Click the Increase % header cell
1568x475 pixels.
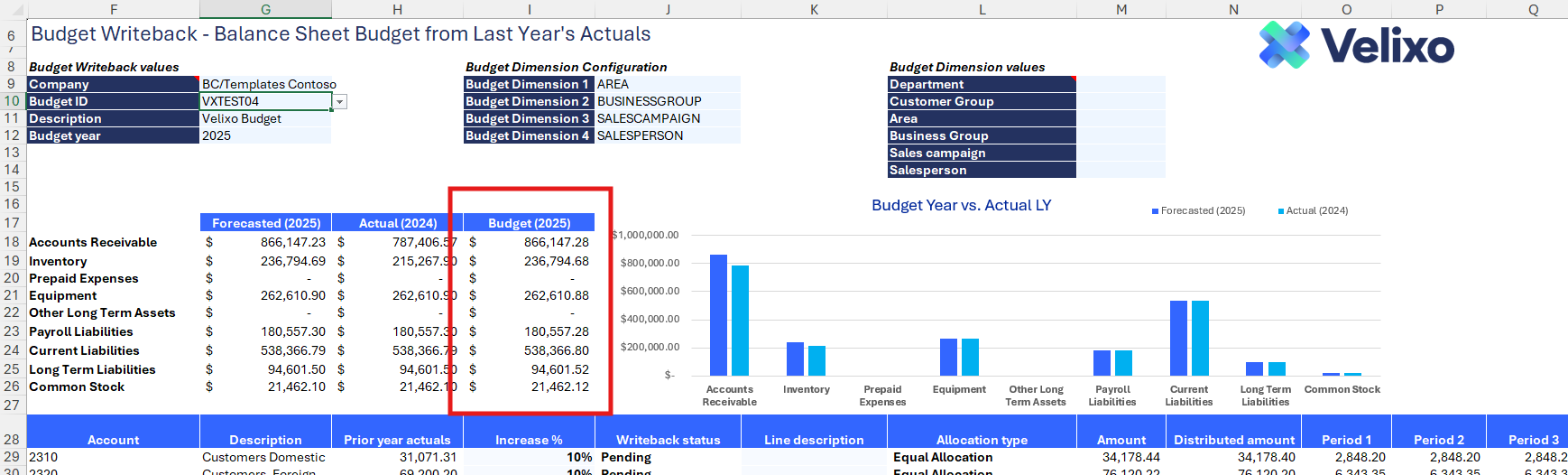529,440
